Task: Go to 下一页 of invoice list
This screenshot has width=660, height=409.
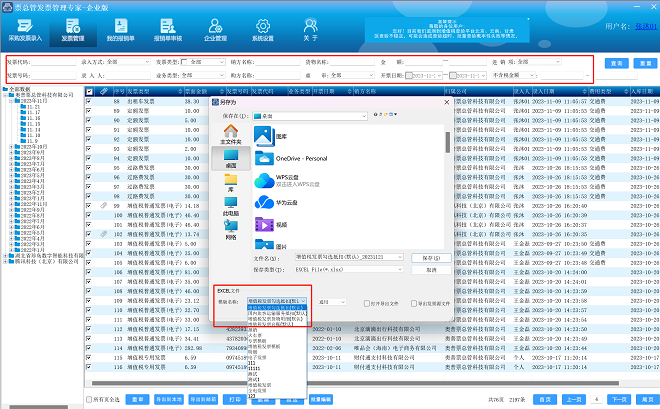Action: pos(618,398)
